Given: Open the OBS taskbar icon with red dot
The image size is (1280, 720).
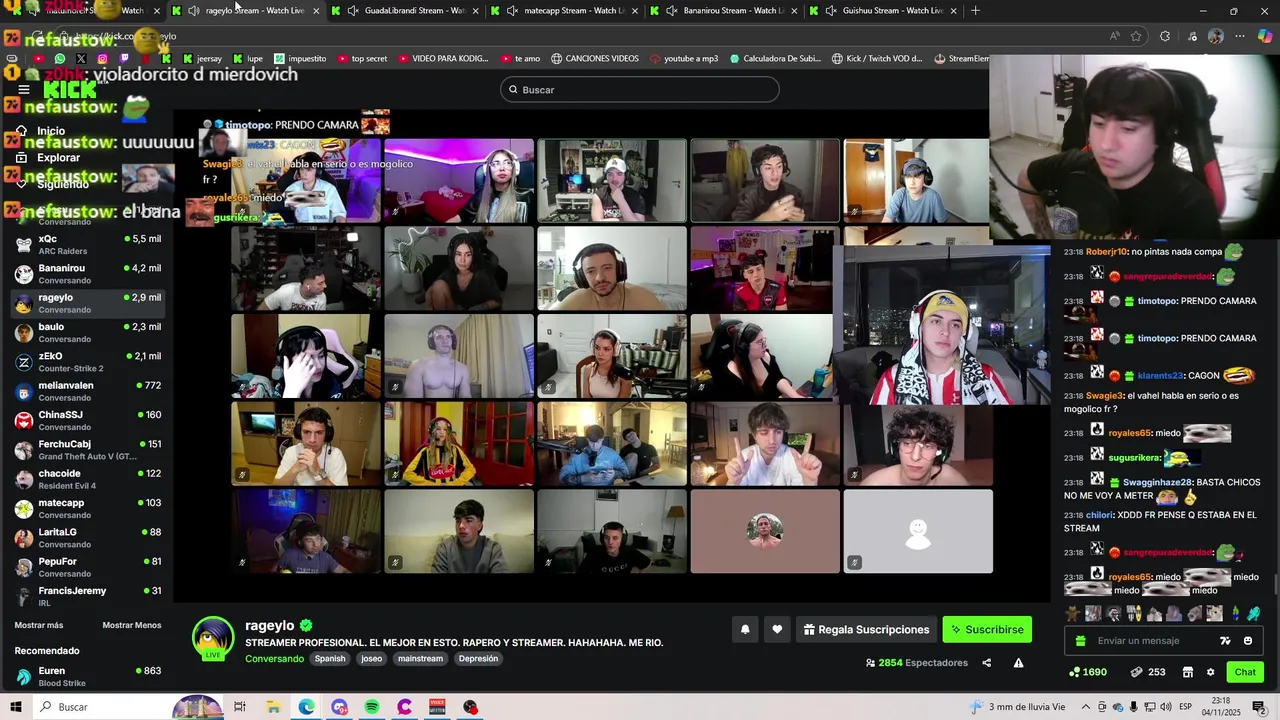Looking at the screenshot, I should [470, 707].
